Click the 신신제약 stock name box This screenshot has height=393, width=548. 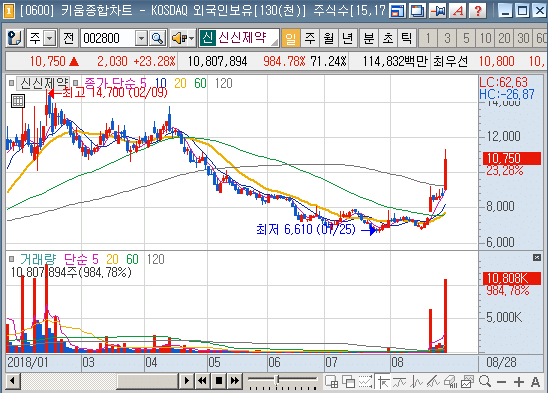(x=239, y=38)
